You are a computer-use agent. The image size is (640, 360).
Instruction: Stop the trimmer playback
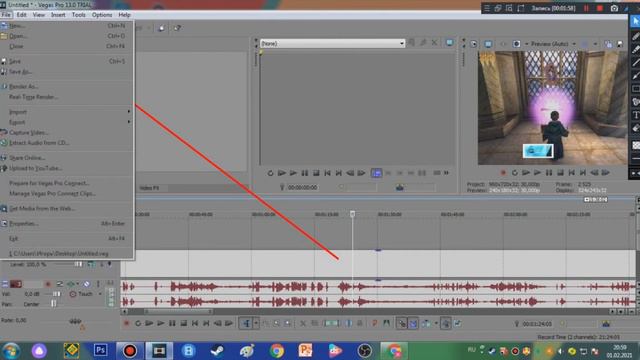(316, 173)
